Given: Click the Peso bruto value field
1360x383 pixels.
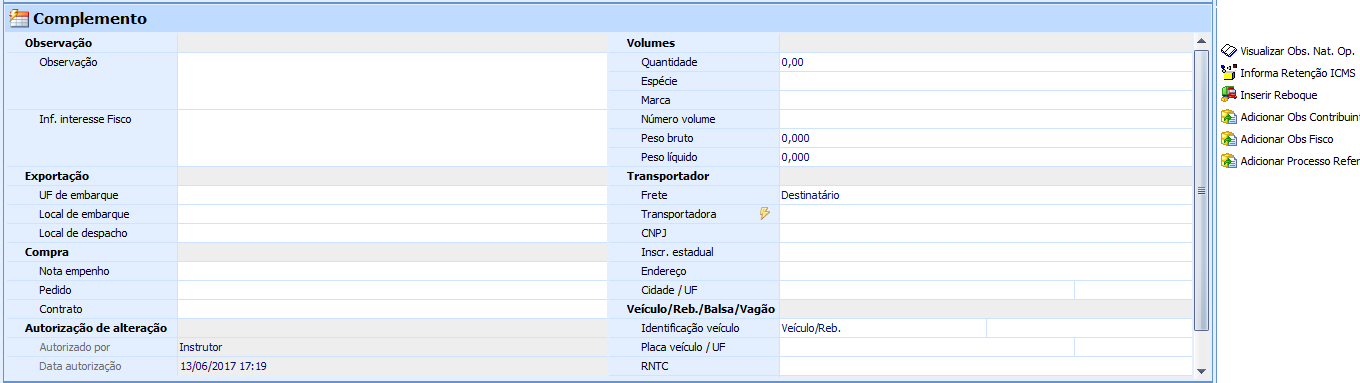Looking at the screenshot, I should point(985,138).
